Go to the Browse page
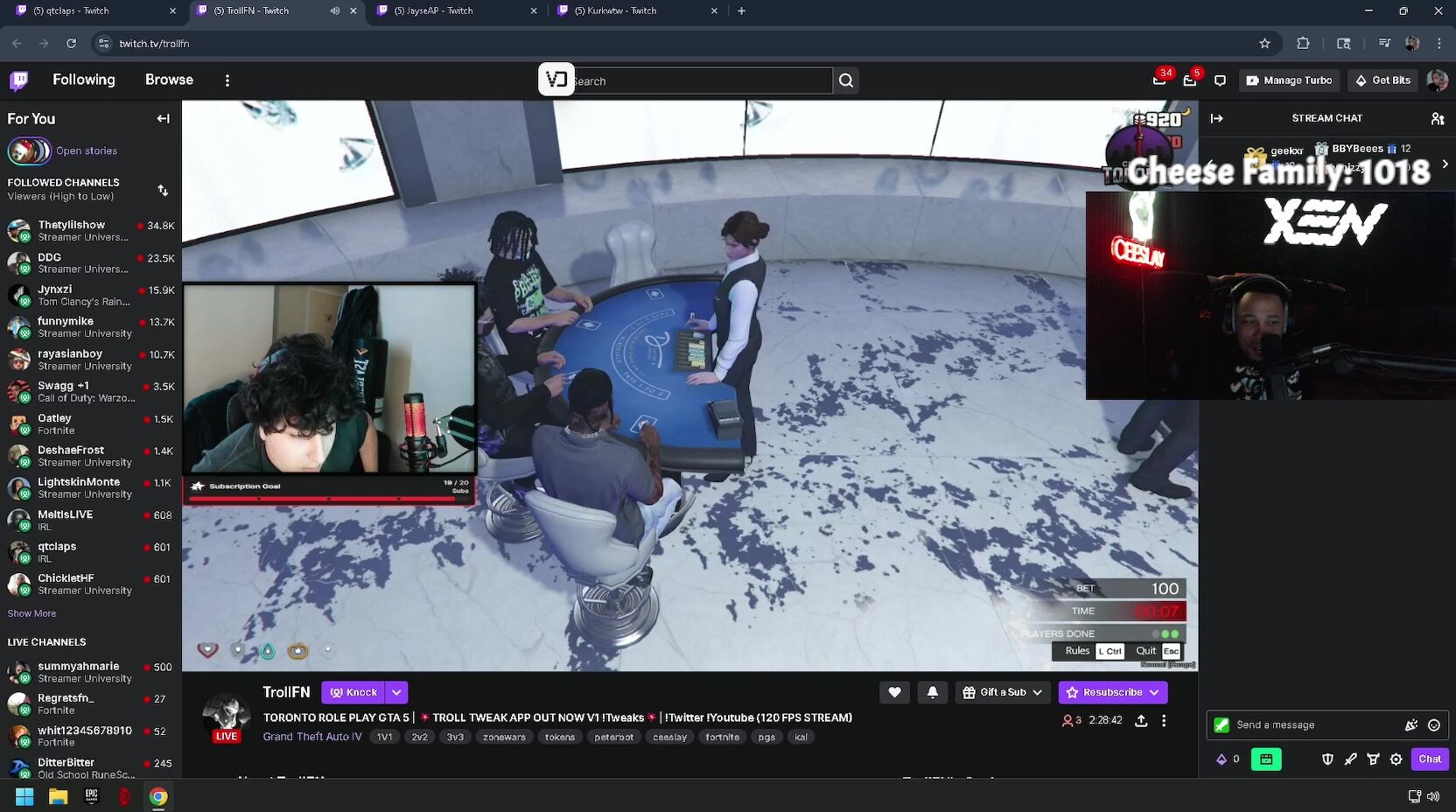The height and width of the screenshot is (812, 1456). point(169,80)
